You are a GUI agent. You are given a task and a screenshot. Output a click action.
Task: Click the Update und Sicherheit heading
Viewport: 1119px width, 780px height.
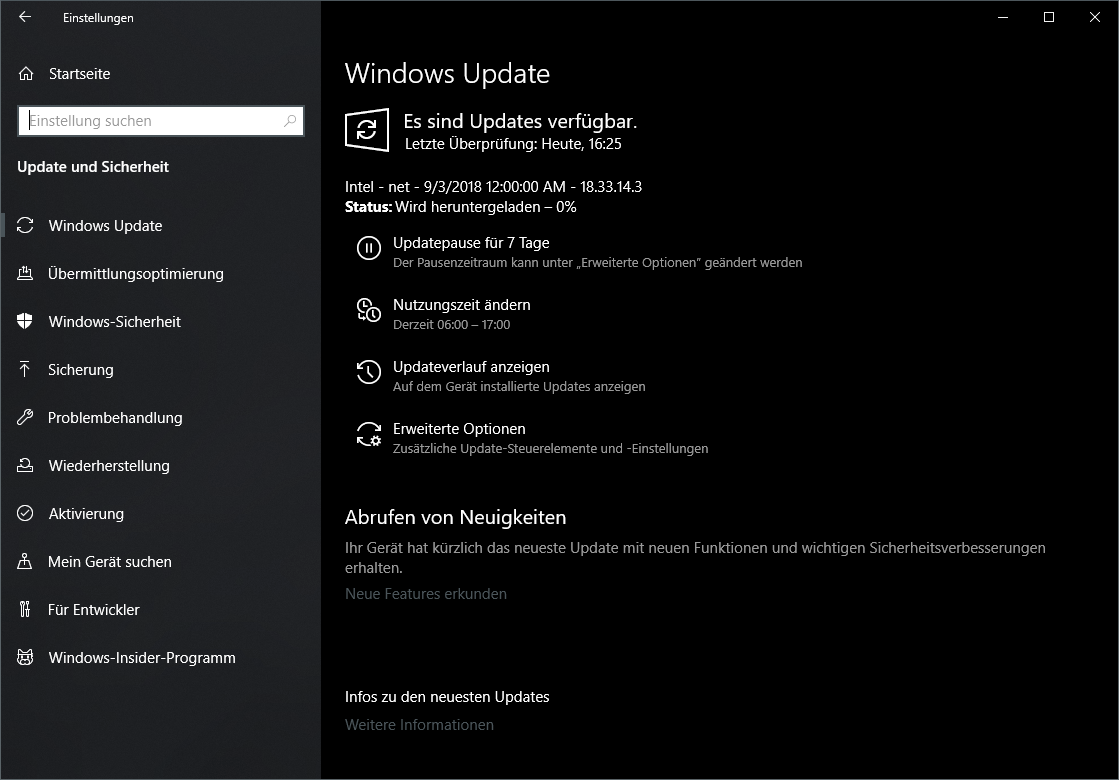(x=93, y=167)
